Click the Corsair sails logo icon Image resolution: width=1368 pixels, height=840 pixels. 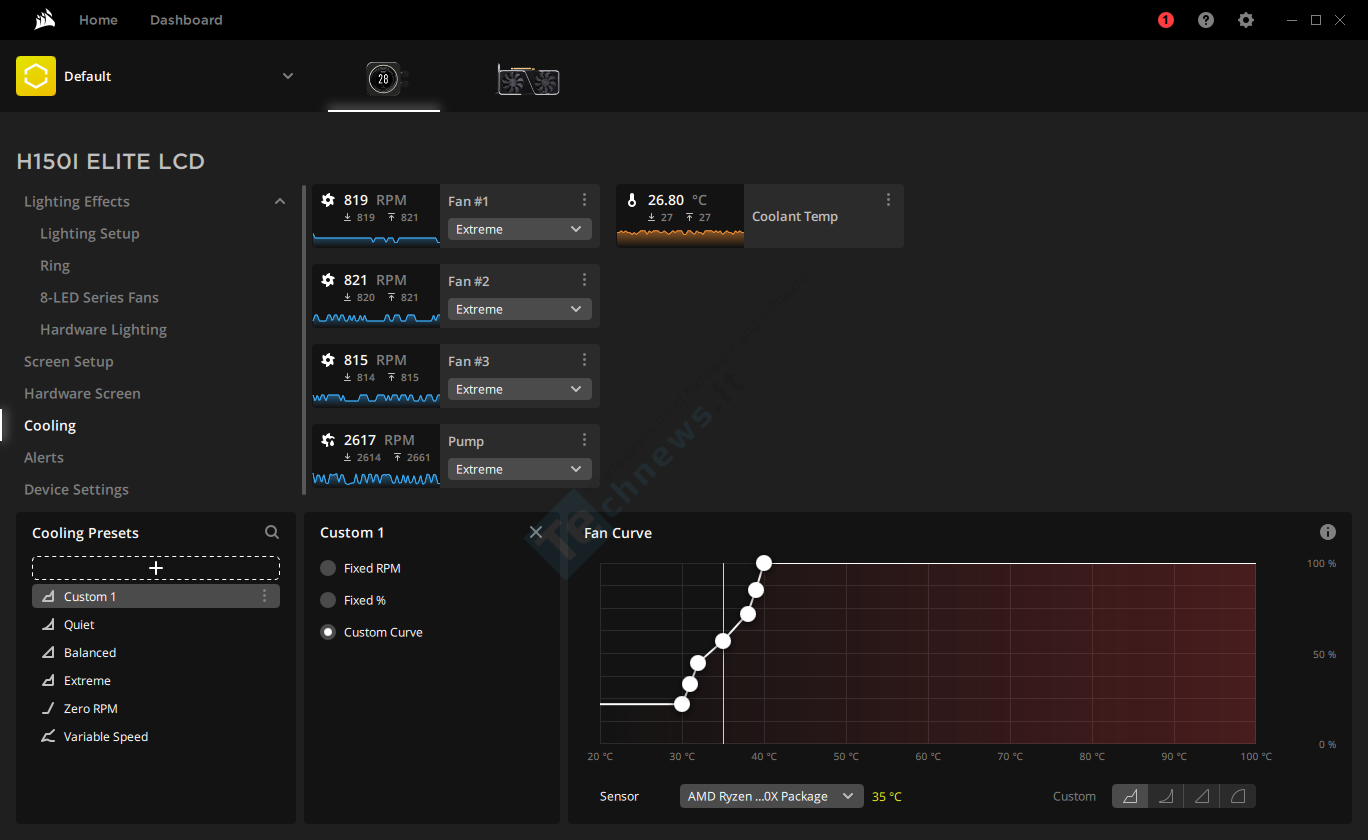click(x=43, y=19)
